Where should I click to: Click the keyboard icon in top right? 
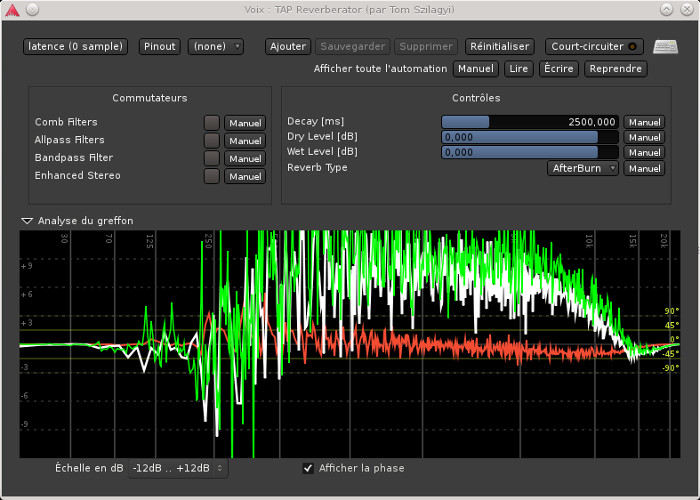pos(665,46)
